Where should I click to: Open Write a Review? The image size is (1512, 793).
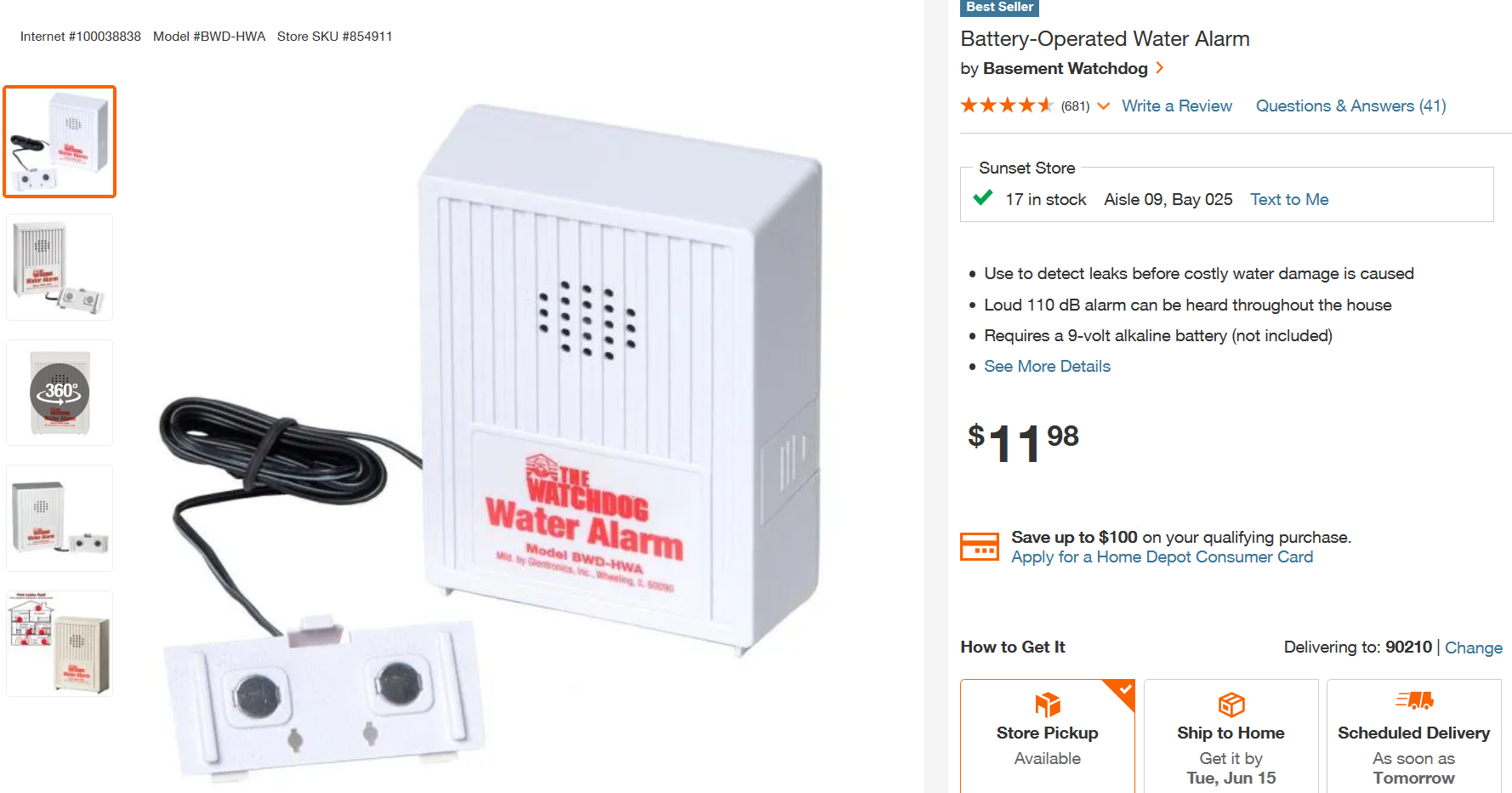(1177, 106)
